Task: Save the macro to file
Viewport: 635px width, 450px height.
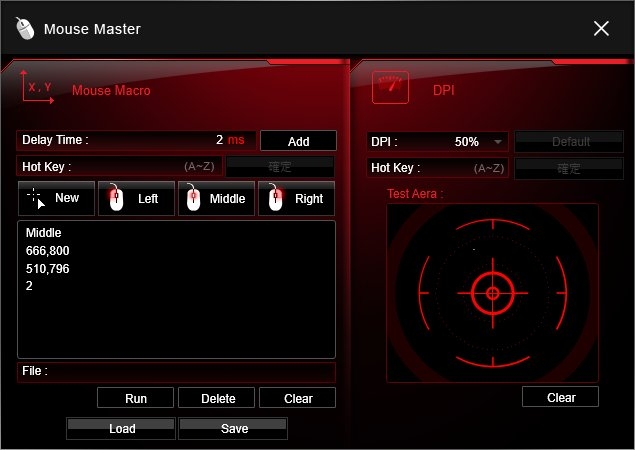Action: click(x=233, y=428)
